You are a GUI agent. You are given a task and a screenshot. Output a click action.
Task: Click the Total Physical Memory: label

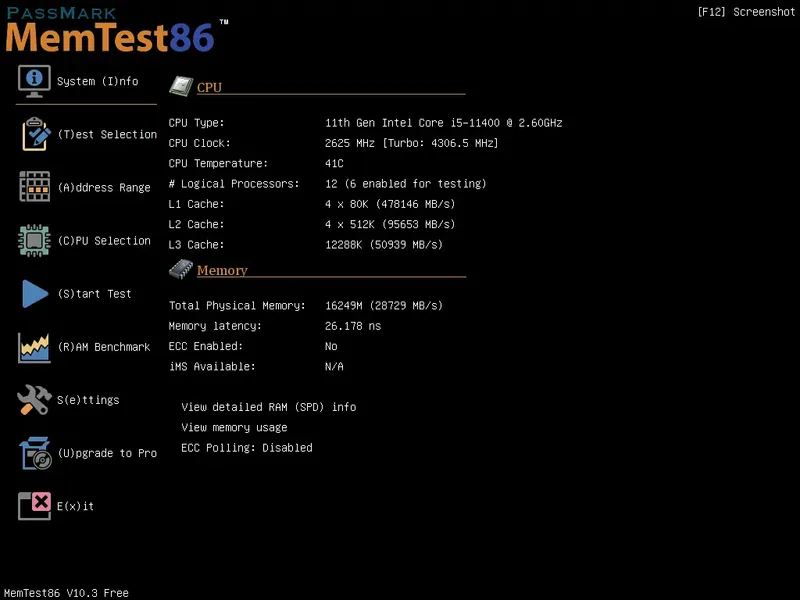coord(237,306)
